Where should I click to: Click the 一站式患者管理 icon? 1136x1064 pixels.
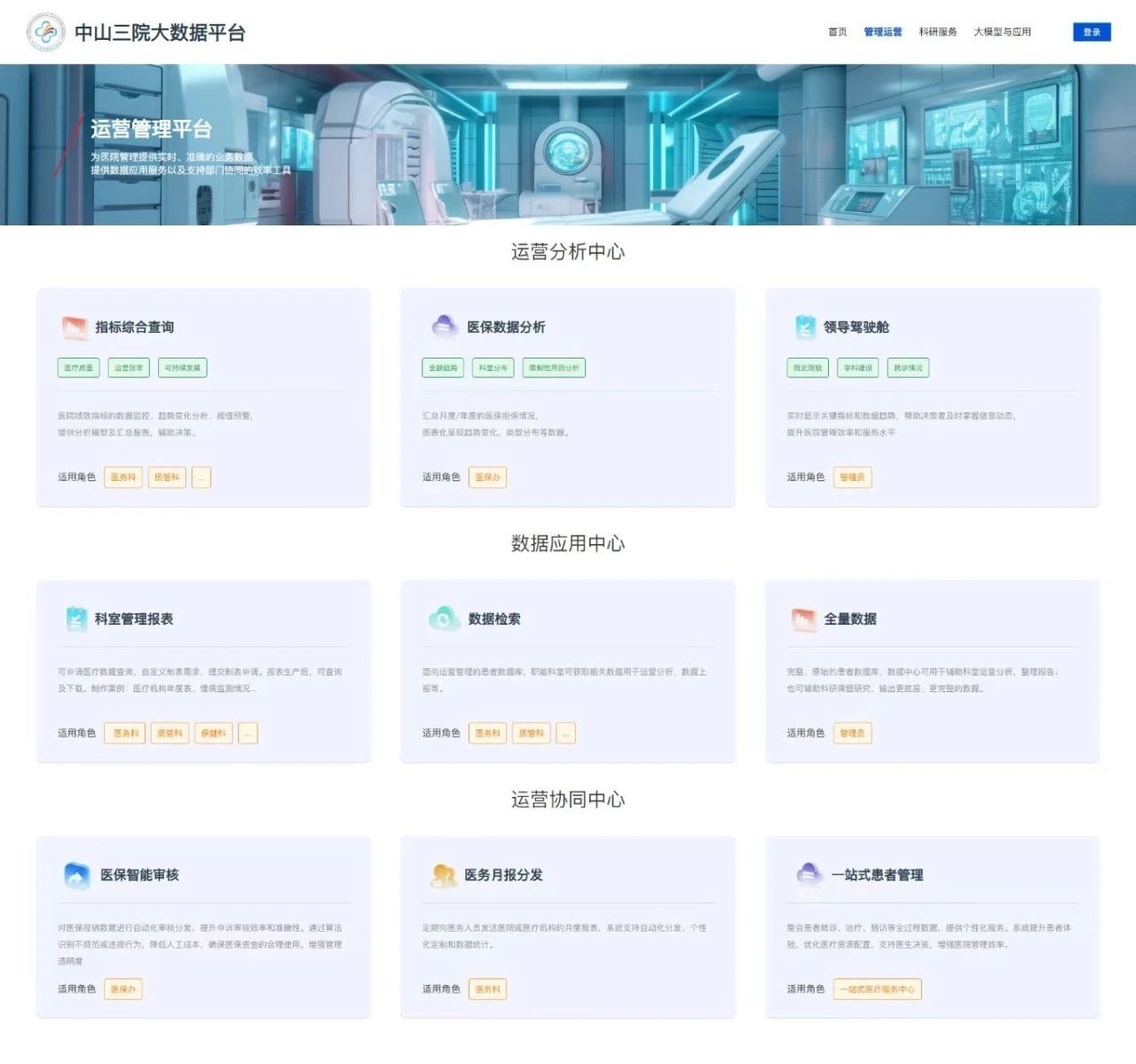809,875
